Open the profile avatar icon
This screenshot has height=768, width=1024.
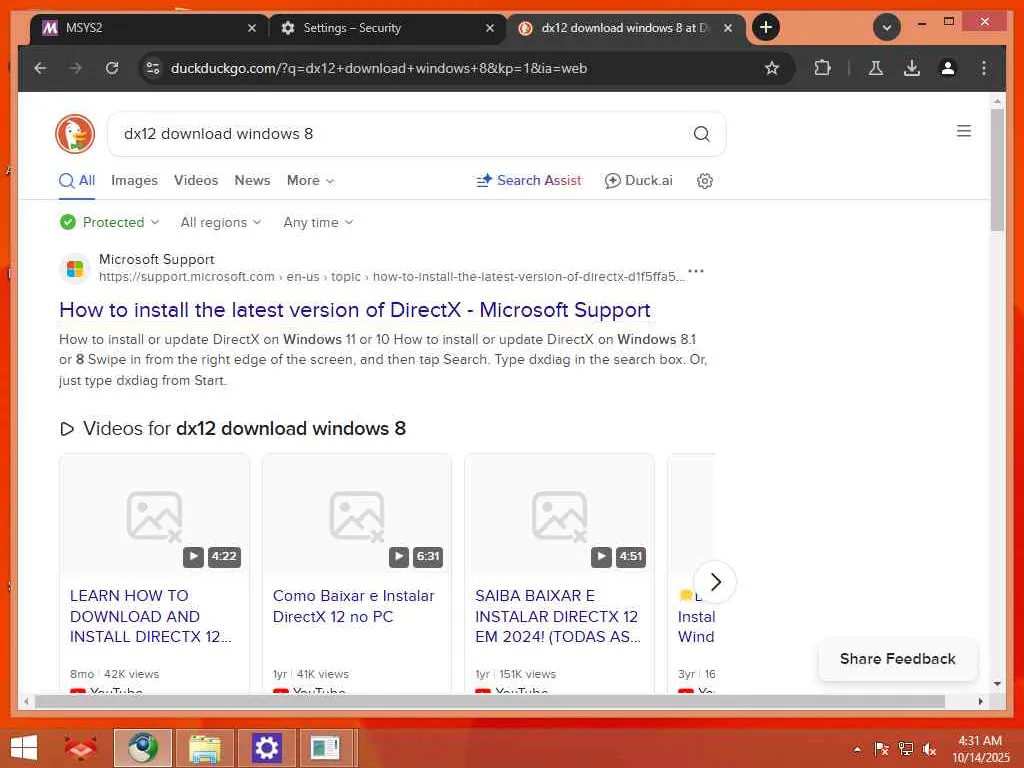click(x=948, y=68)
